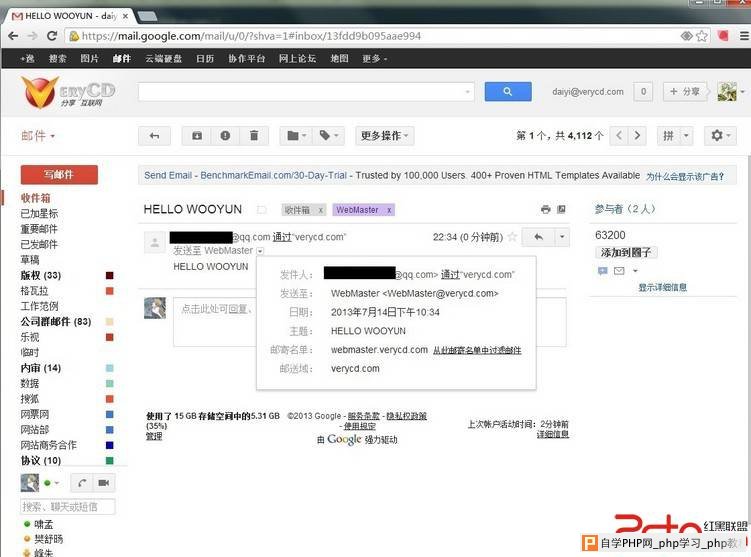Open the conversation in a new window
The height and width of the screenshot is (557, 751).
coord(561,209)
